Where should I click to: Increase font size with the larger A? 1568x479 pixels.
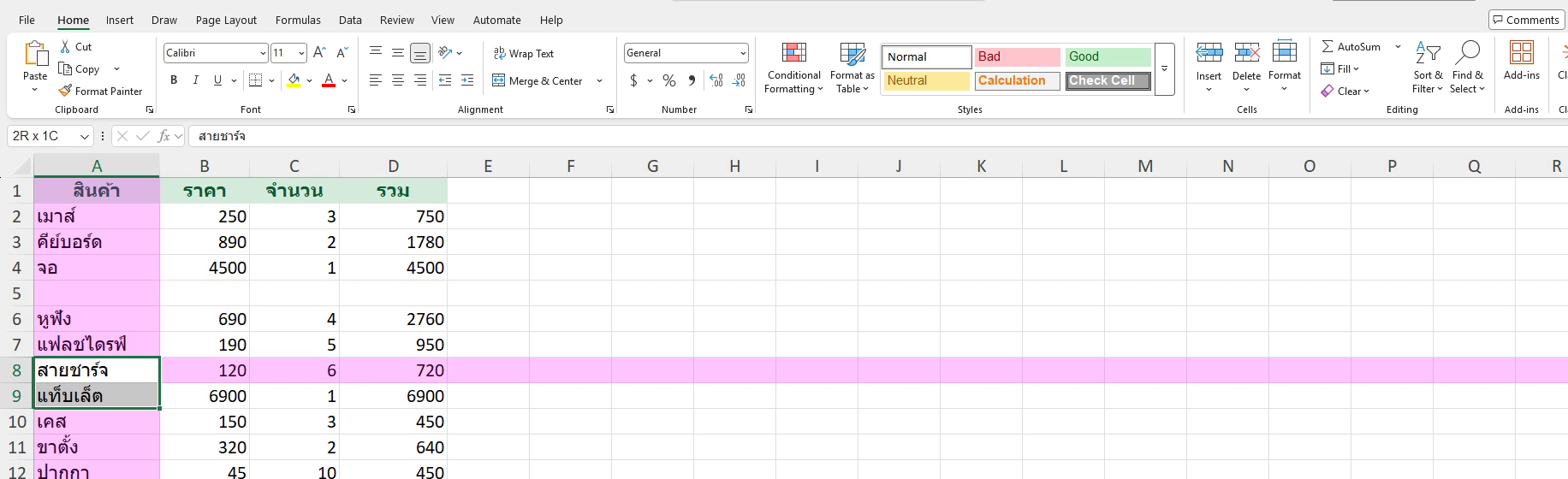click(x=319, y=53)
